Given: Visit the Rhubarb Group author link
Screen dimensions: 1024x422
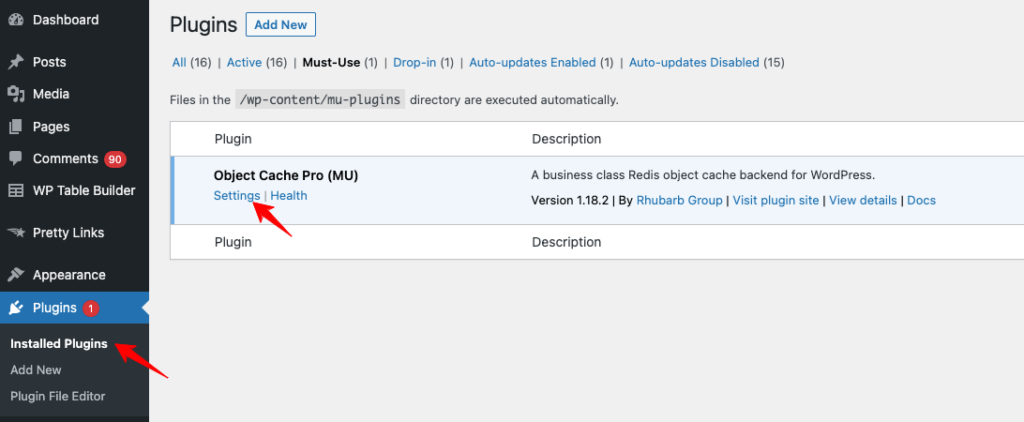Looking at the screenshot, I should [679, 201].
